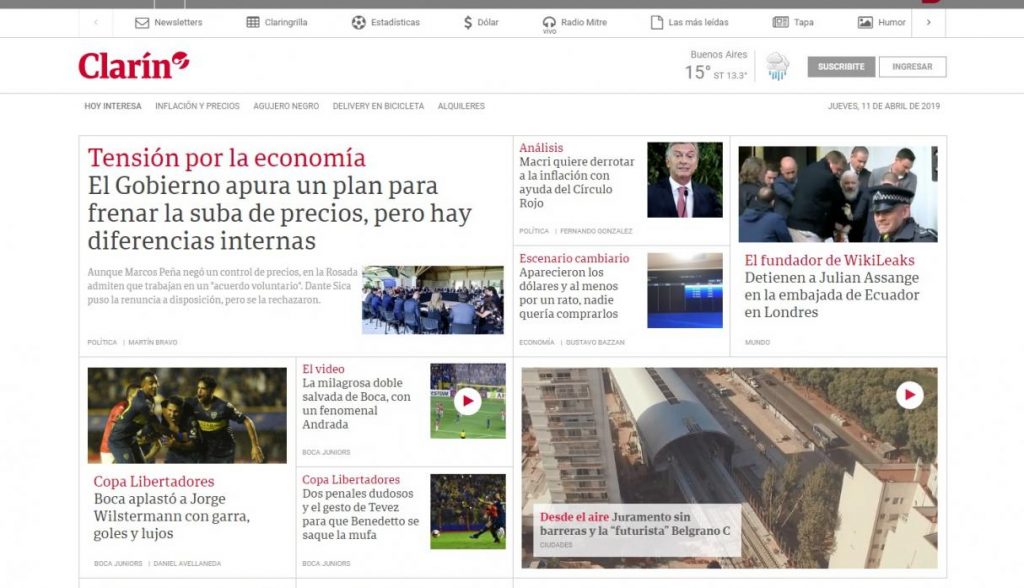Click the CIUDADES section tag
The image size is (1024, 588).
[556, 545]
